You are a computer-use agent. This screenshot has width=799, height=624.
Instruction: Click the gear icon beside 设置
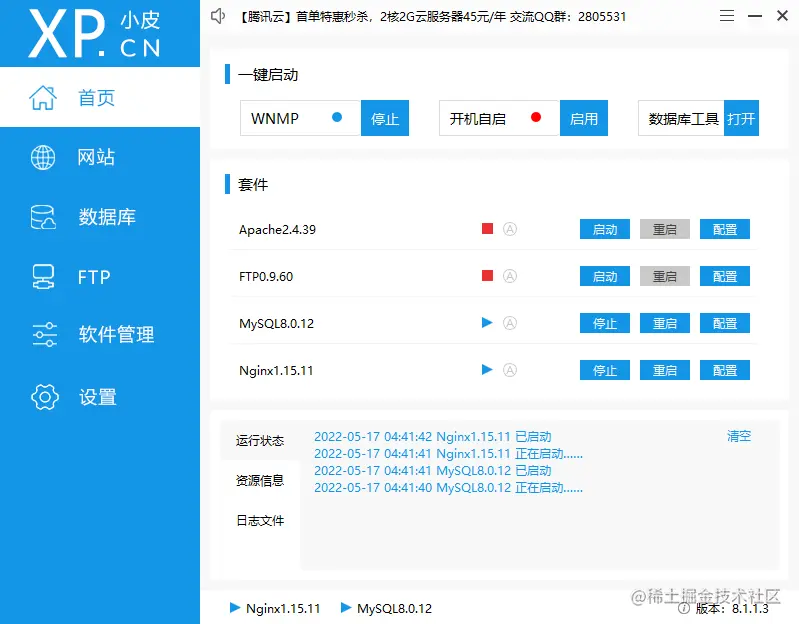(45, 397)
